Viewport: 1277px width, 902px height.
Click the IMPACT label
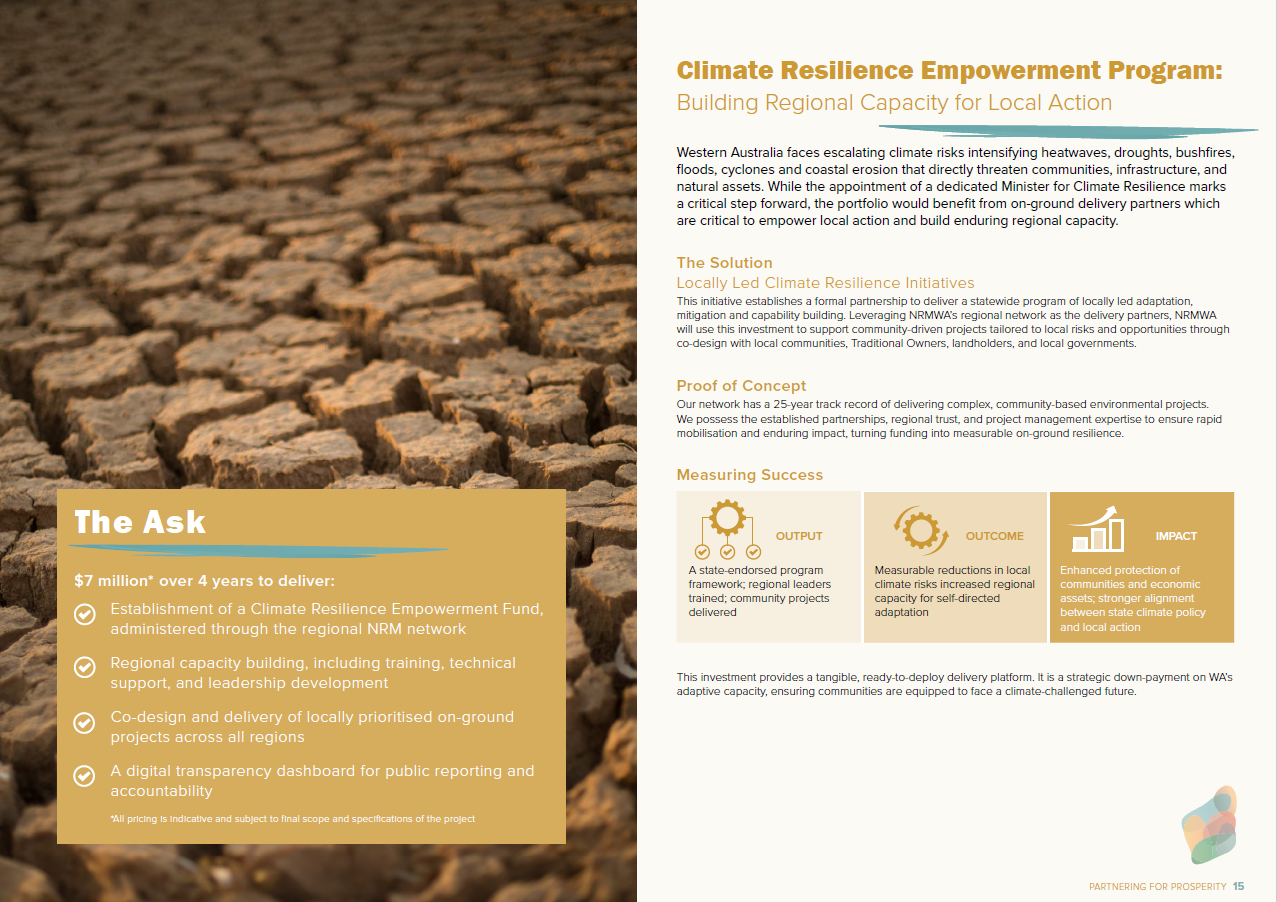(x=1176, y=536)
